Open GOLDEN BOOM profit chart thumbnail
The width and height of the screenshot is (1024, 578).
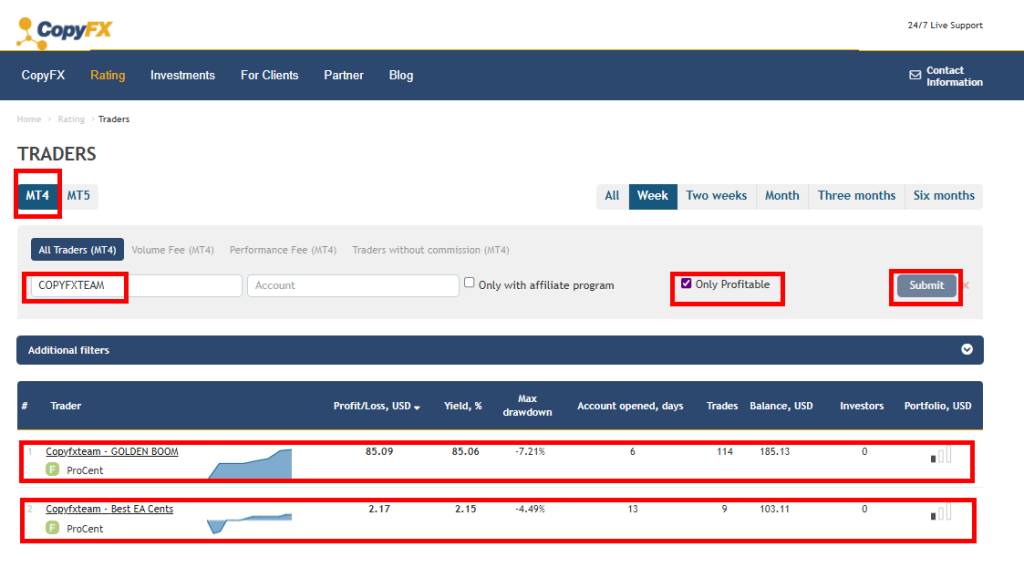point(250,464)
